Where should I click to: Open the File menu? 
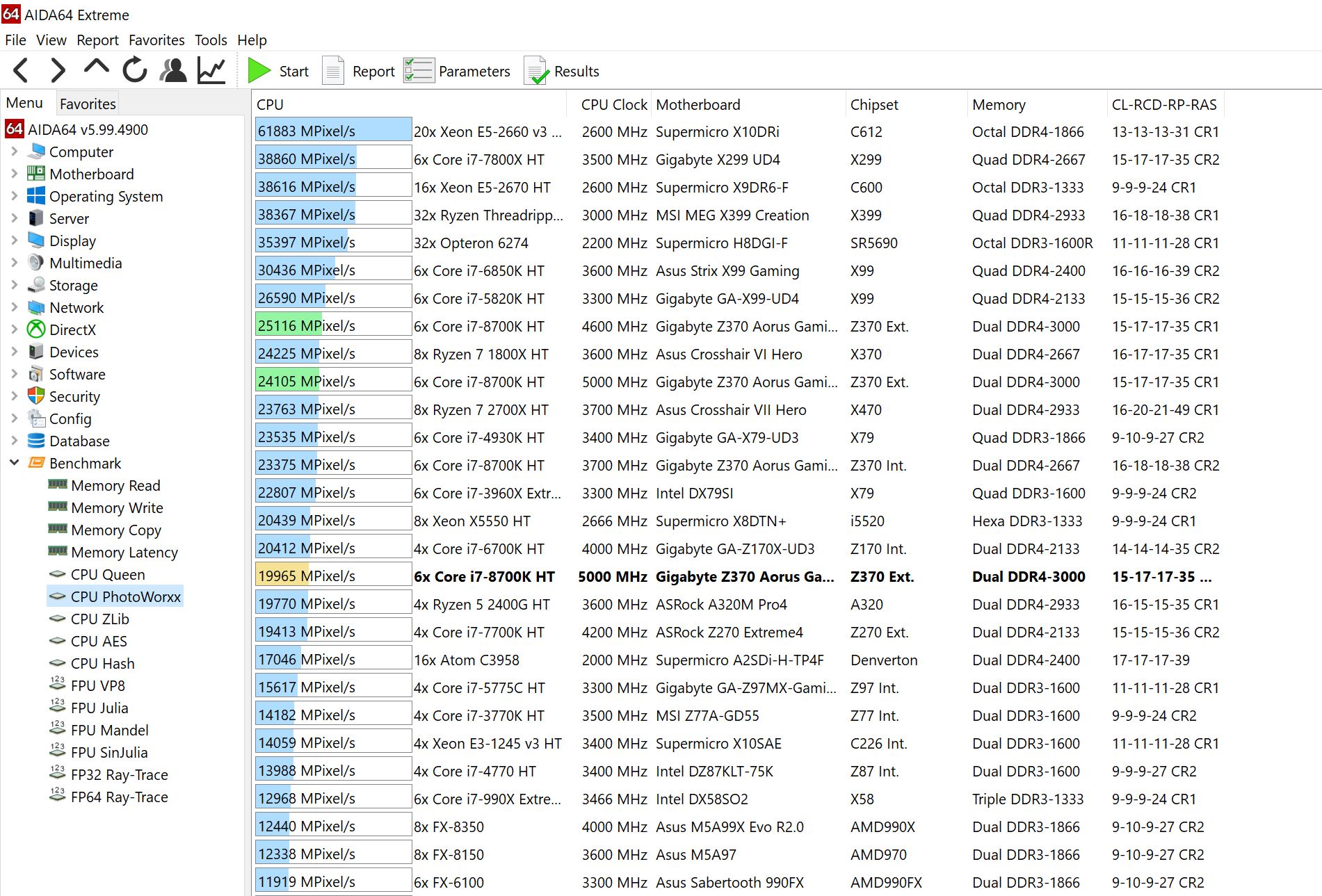[15, 40]
